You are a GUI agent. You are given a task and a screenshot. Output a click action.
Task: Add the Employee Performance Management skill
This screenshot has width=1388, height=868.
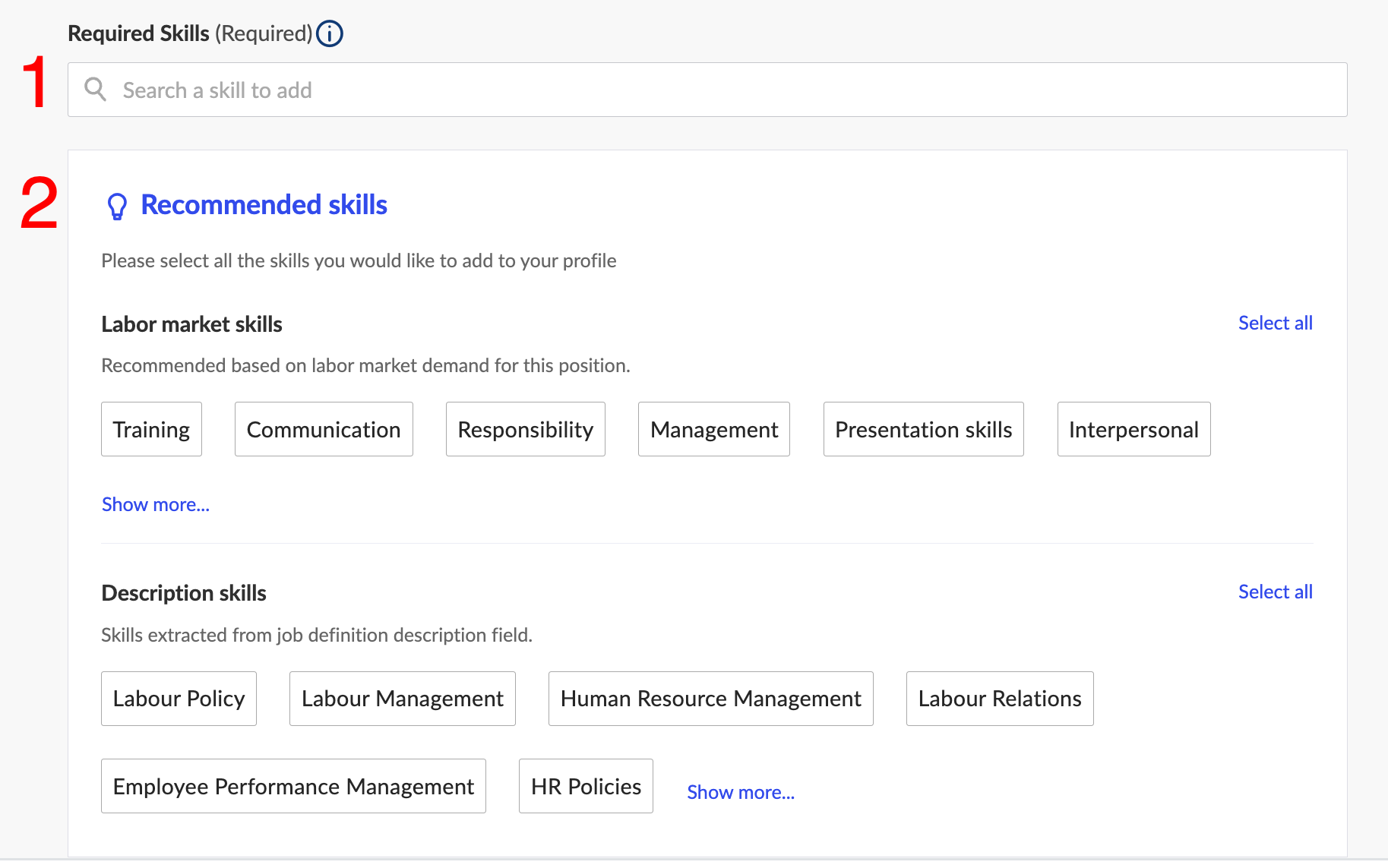pos(293,786)
